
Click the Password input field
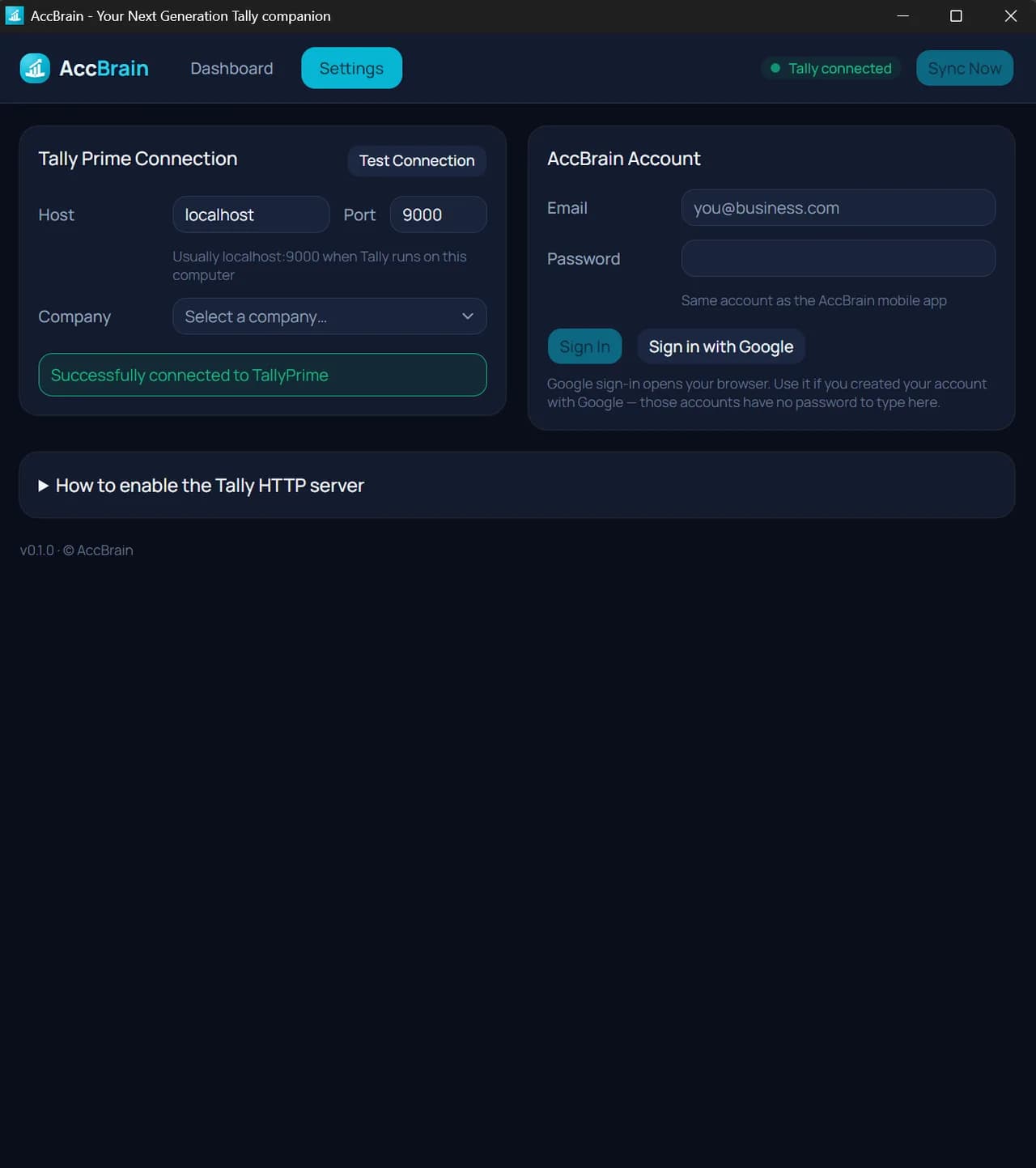[x=839, y=258]
